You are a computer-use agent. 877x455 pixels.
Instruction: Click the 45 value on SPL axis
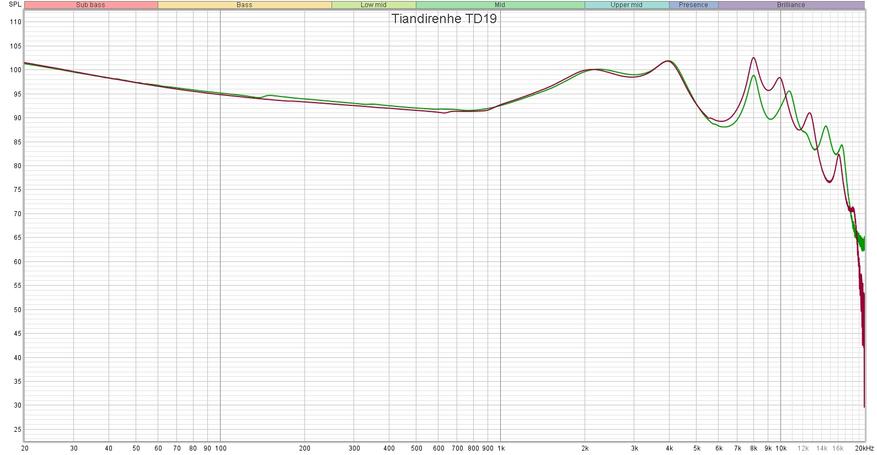coord(17,334)
